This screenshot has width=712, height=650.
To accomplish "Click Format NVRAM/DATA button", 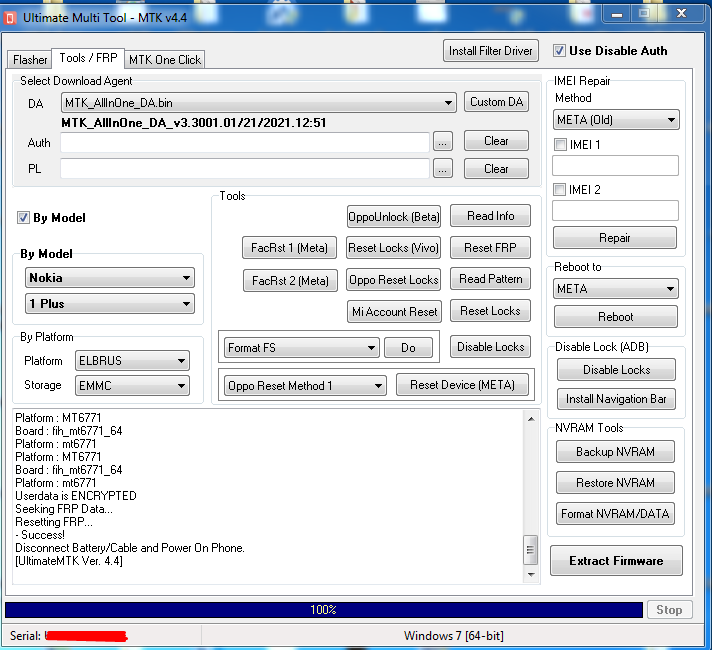I will click(615, 514).
